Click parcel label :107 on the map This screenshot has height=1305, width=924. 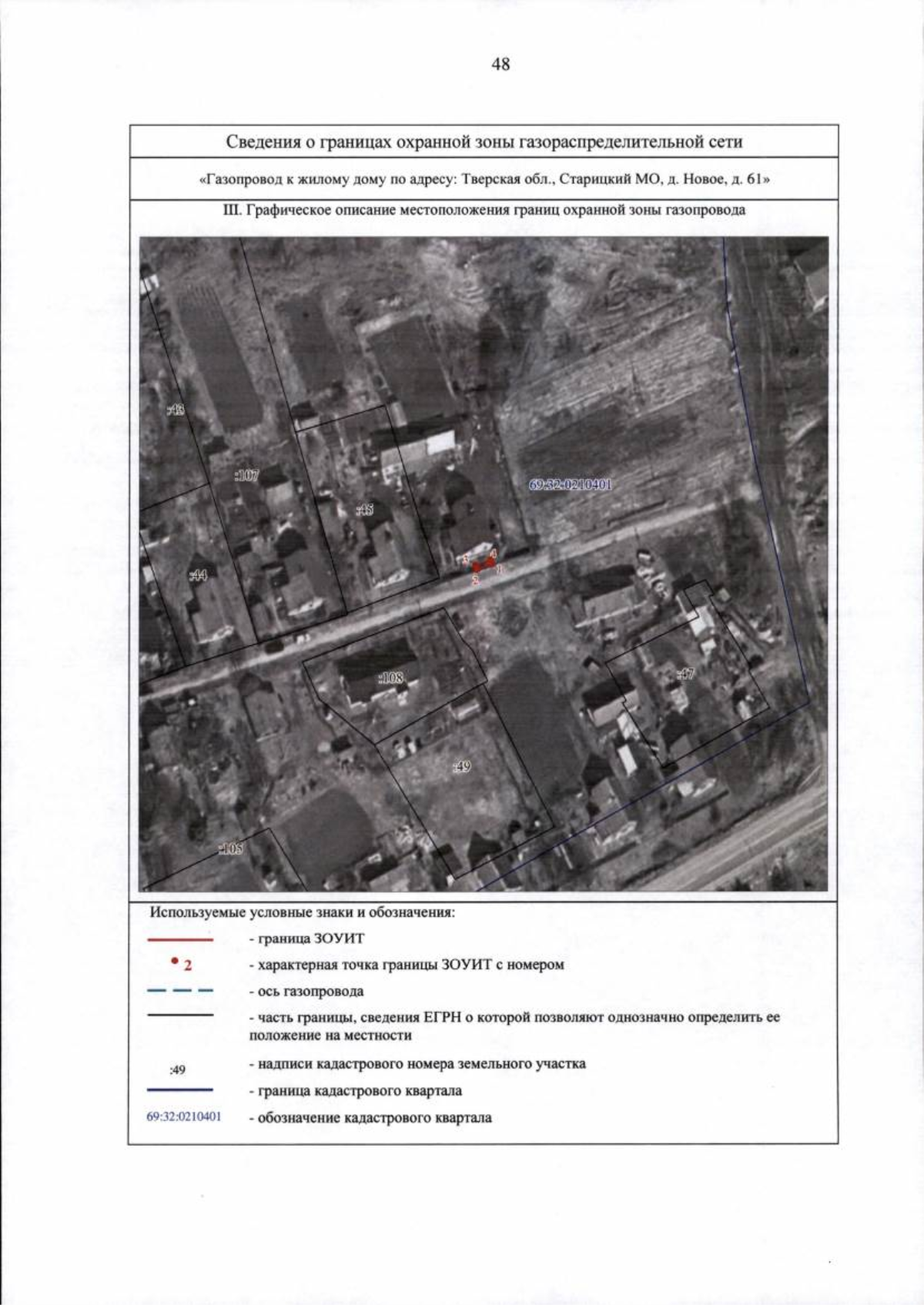point(247,476)
